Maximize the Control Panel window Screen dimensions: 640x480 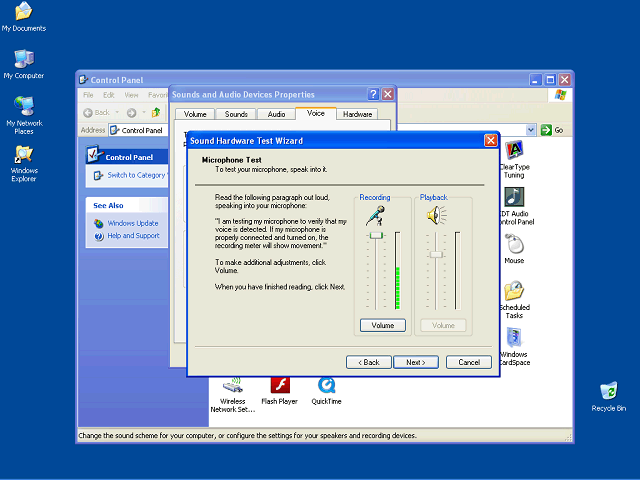(550, 80)
